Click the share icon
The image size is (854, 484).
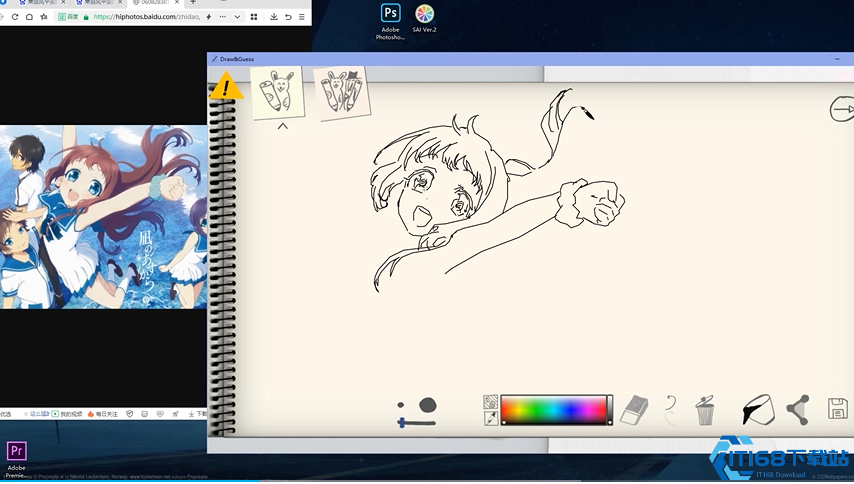pos(797,409)
